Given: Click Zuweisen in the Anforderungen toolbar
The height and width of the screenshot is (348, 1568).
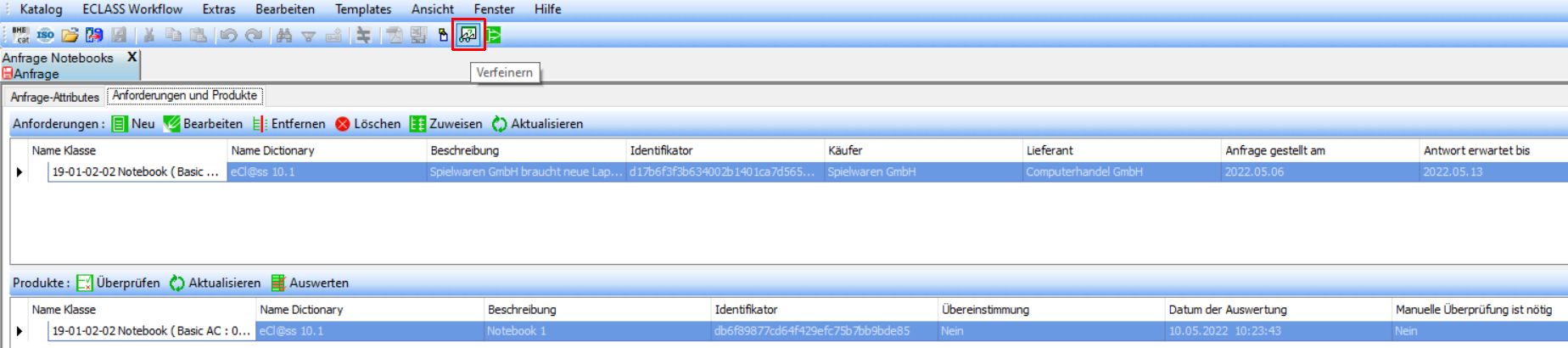Looking at the screenshot, I should click(446, 124).
